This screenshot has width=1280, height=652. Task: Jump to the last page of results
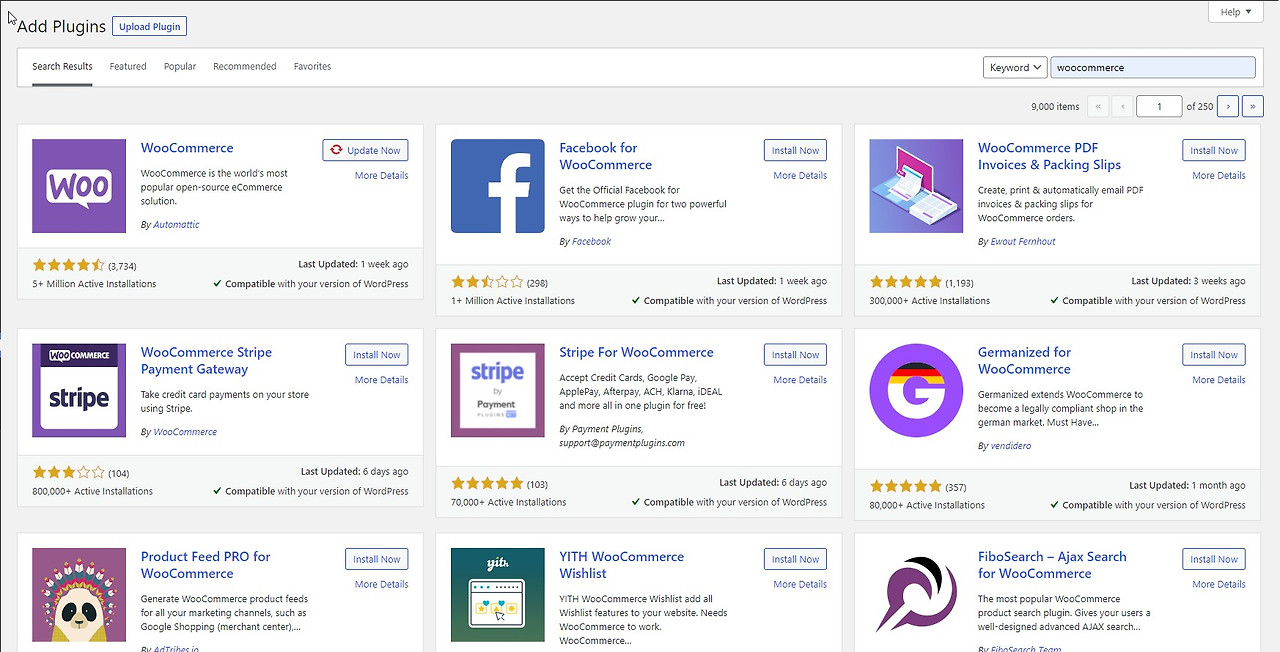pyautogui.click(x=1252, y=106)
